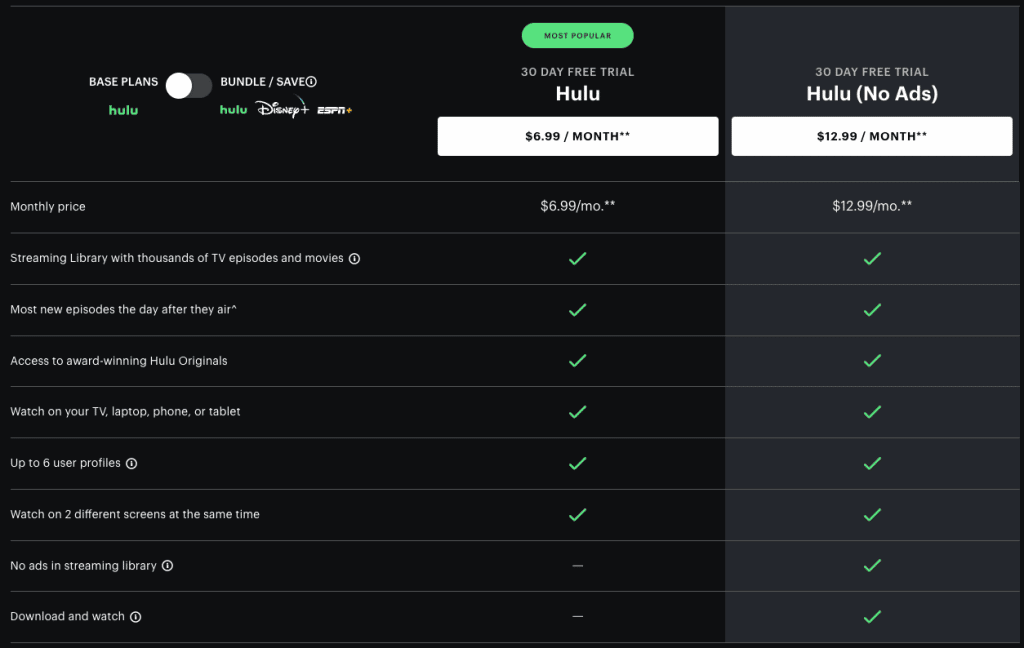Click Hulu column checkmark for Watch on your TV
The width and height of the screenshot is (1024, 648).
click(577, 412)
